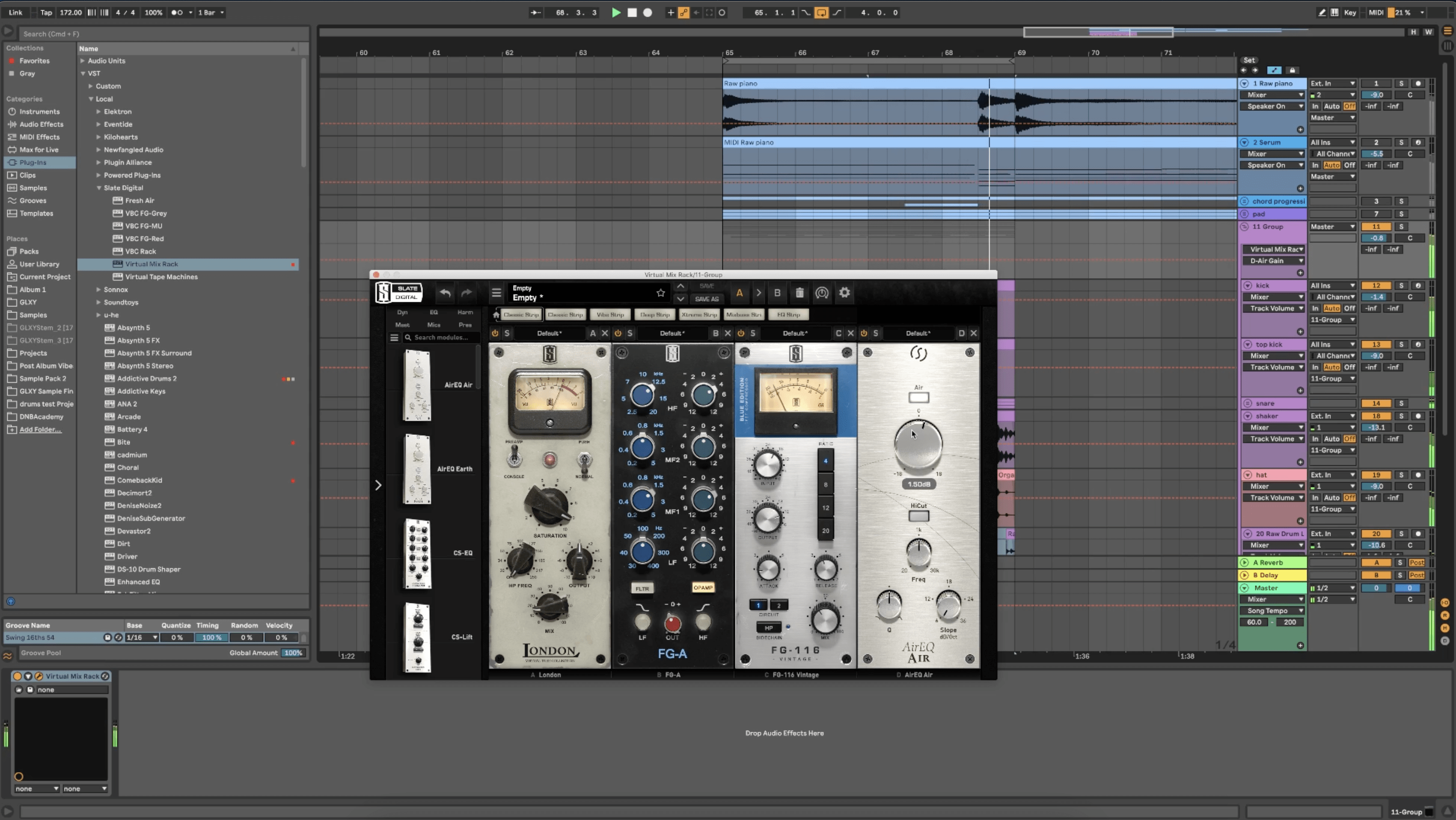Viewport: 1456px width, 820px height.
Task: Fold the 1 Raw piano track
Action: [1245, 83]
